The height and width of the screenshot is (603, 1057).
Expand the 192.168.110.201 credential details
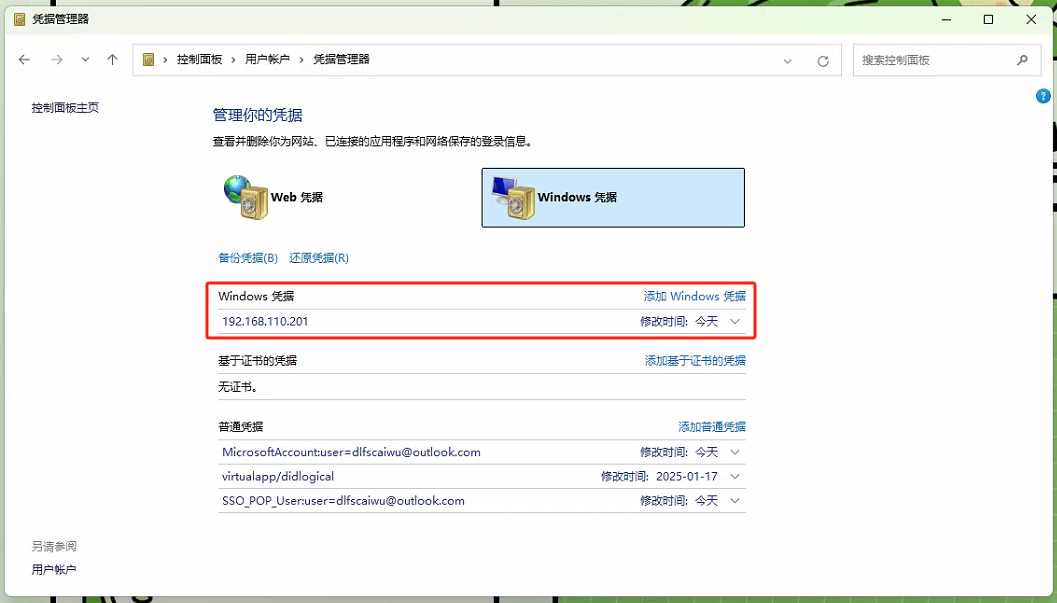click(x=735, y=321)
